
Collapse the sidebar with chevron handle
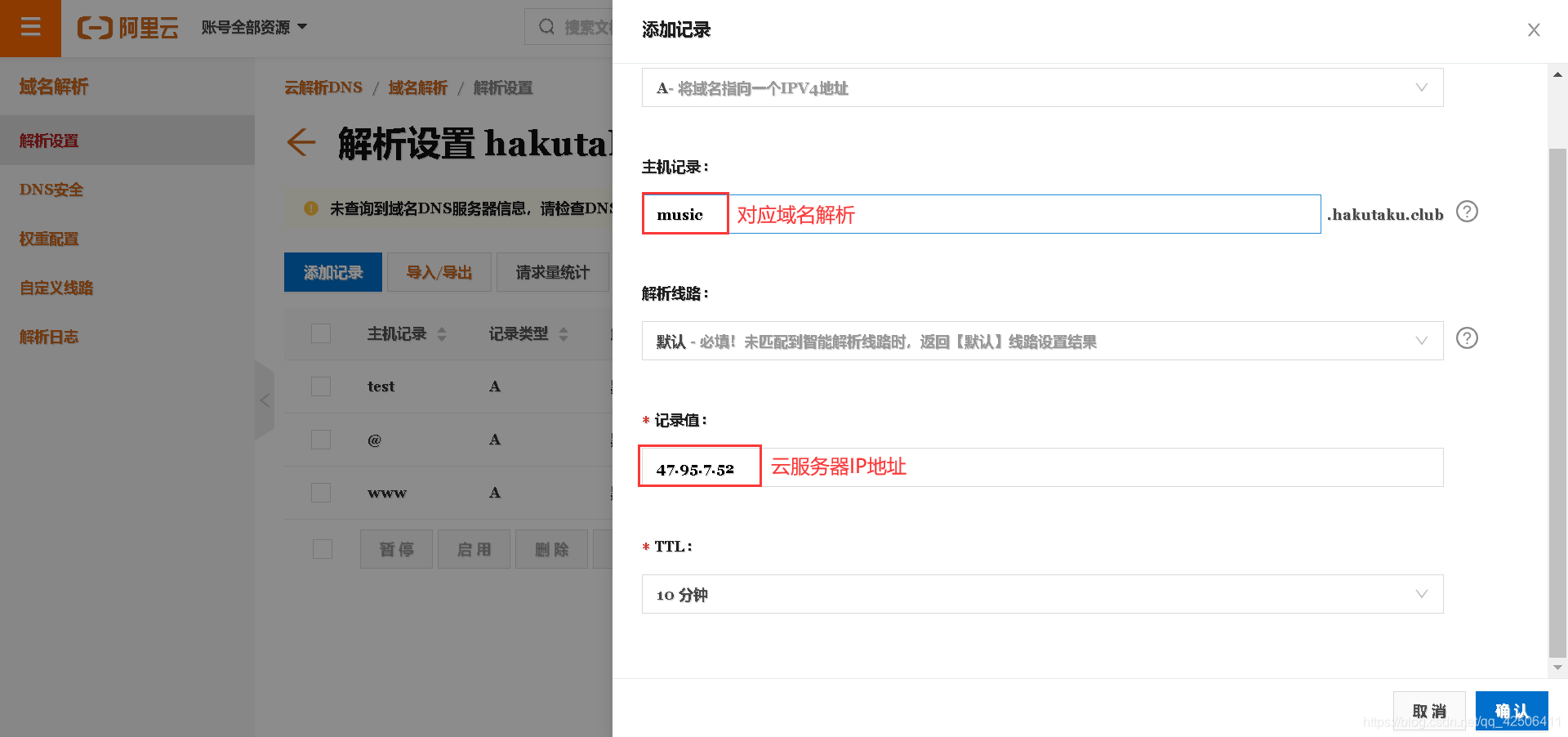[x=265, y=400]
